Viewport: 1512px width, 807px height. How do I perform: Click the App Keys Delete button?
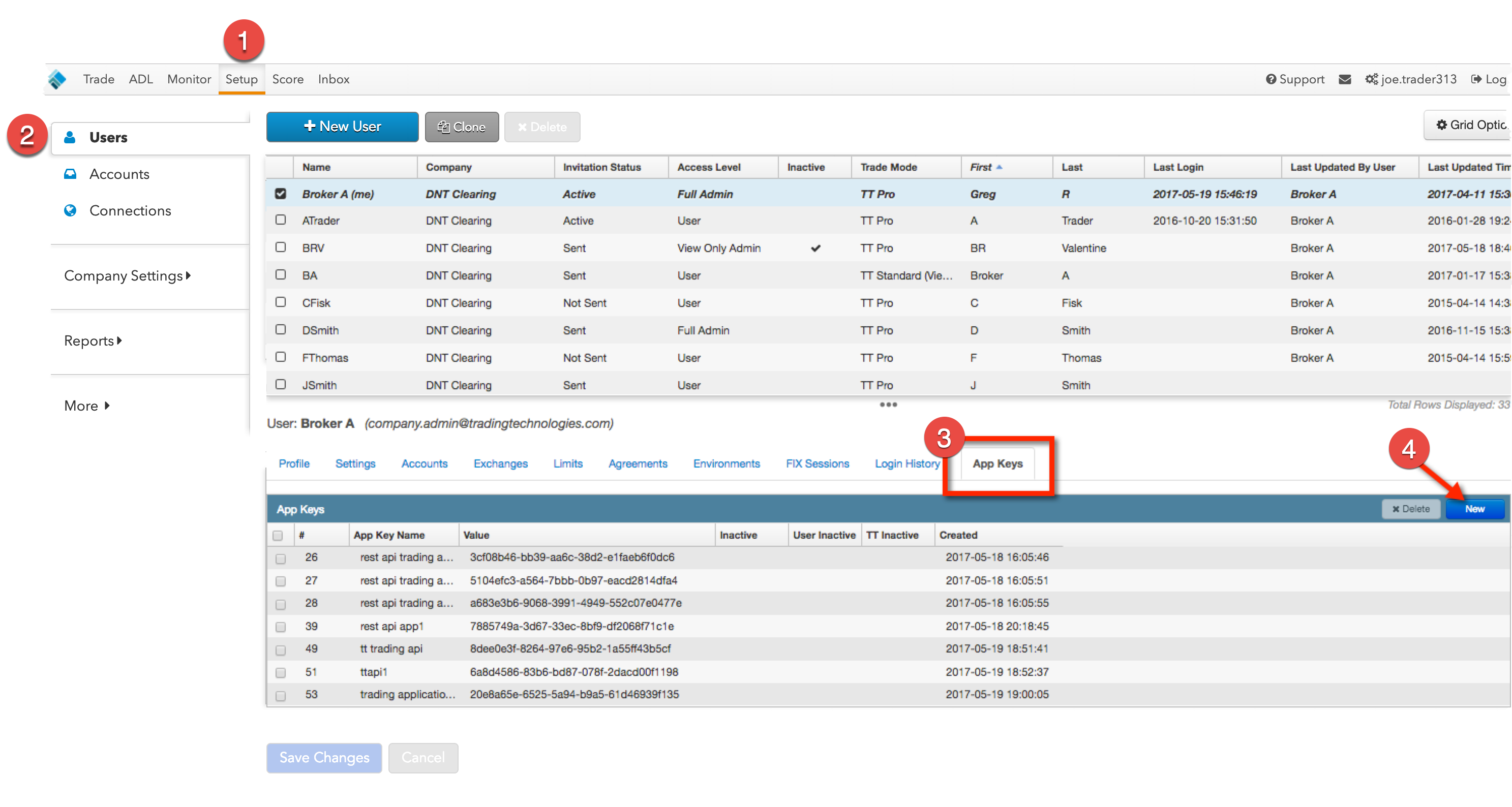point(1411,509)
